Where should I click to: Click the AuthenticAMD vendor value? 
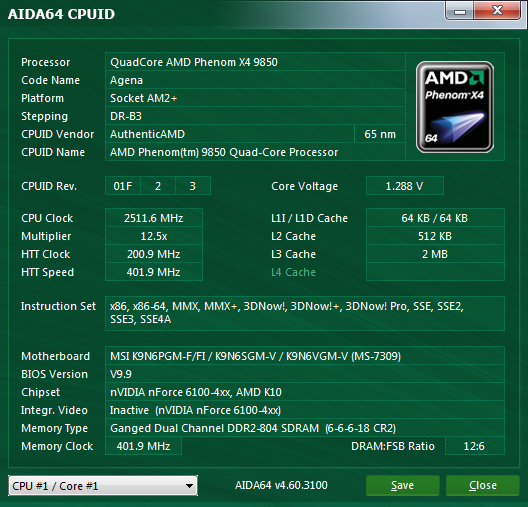[230, 134]
